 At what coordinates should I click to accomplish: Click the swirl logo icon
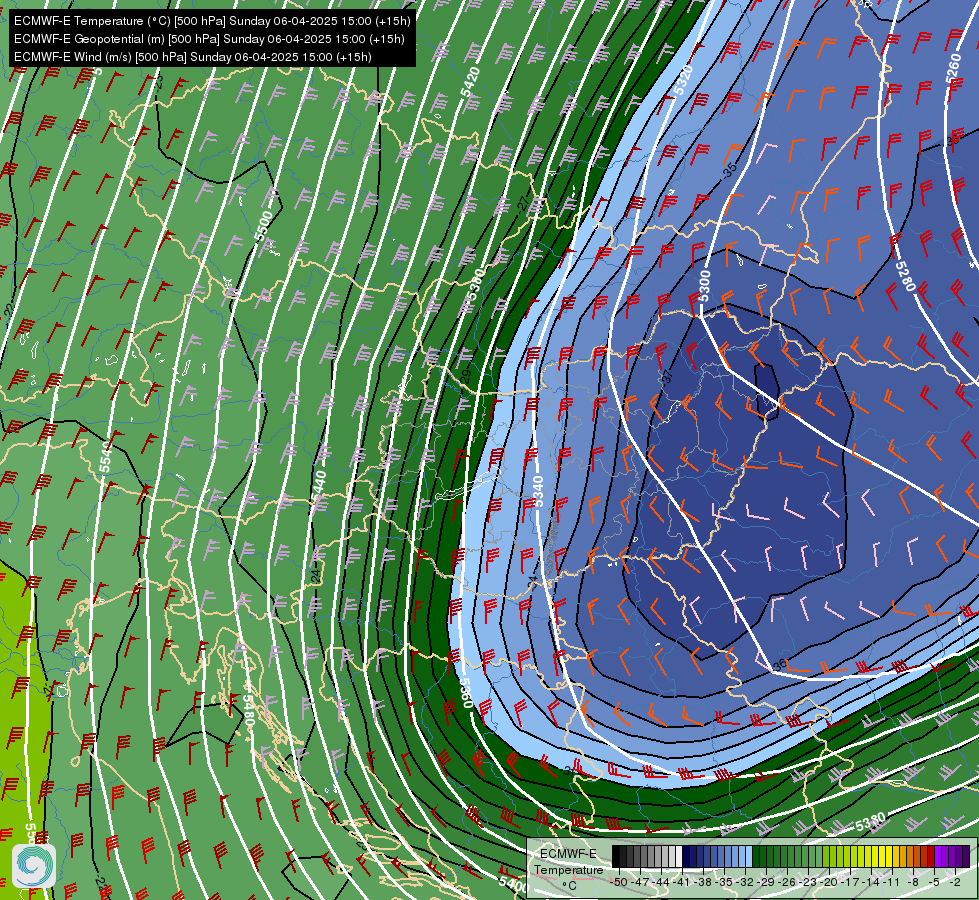click(34, 866)
